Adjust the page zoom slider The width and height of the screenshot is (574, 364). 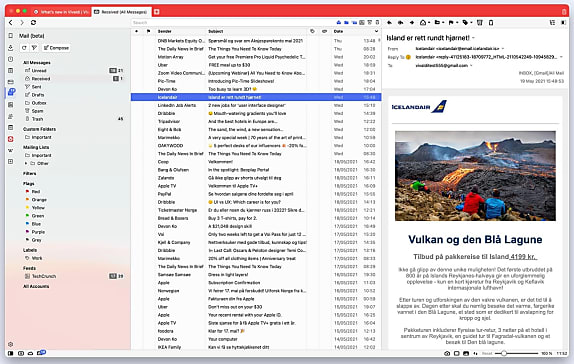(517, 353)
